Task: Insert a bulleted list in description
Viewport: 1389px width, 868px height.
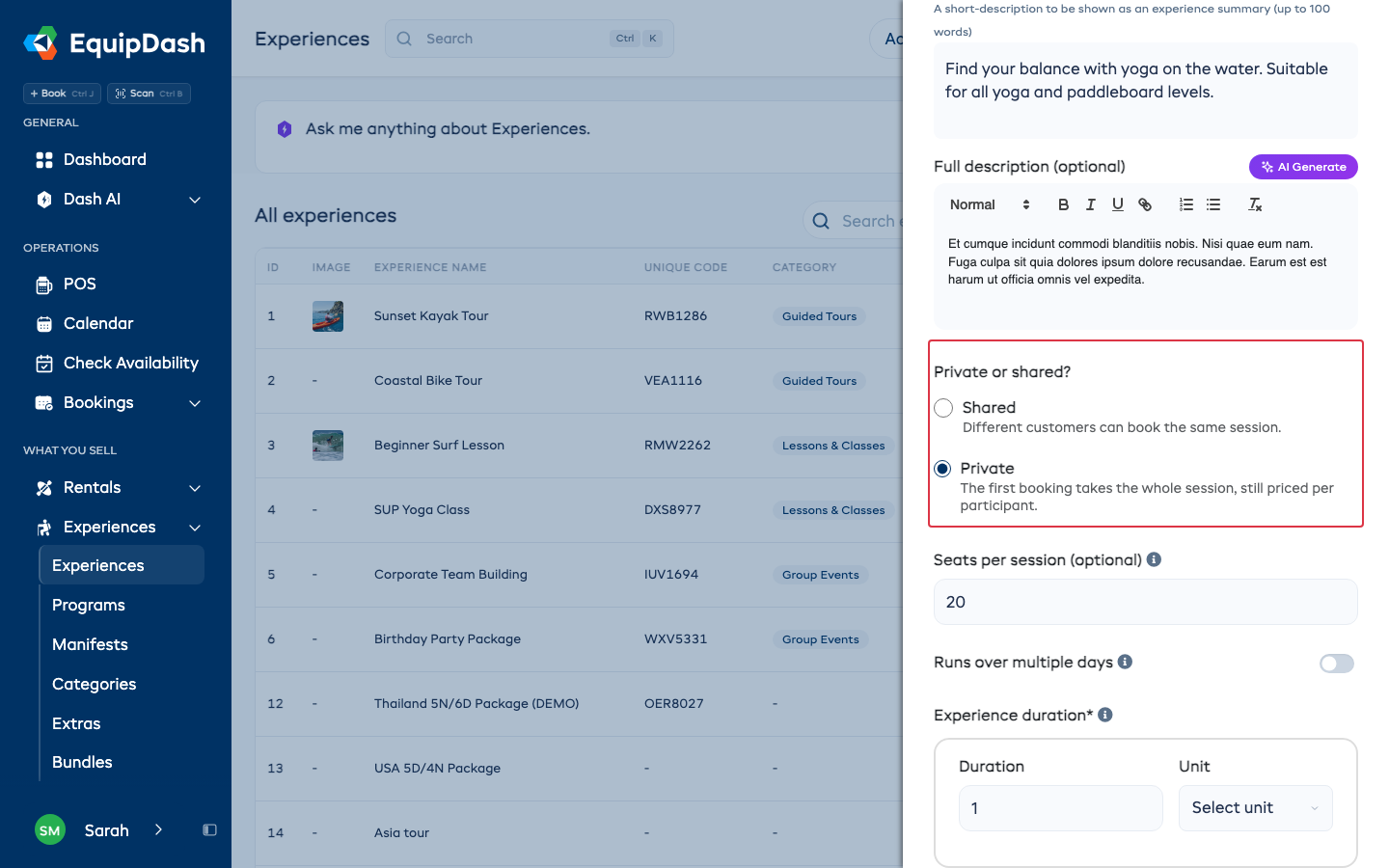Action: [x=1213, y=204]
